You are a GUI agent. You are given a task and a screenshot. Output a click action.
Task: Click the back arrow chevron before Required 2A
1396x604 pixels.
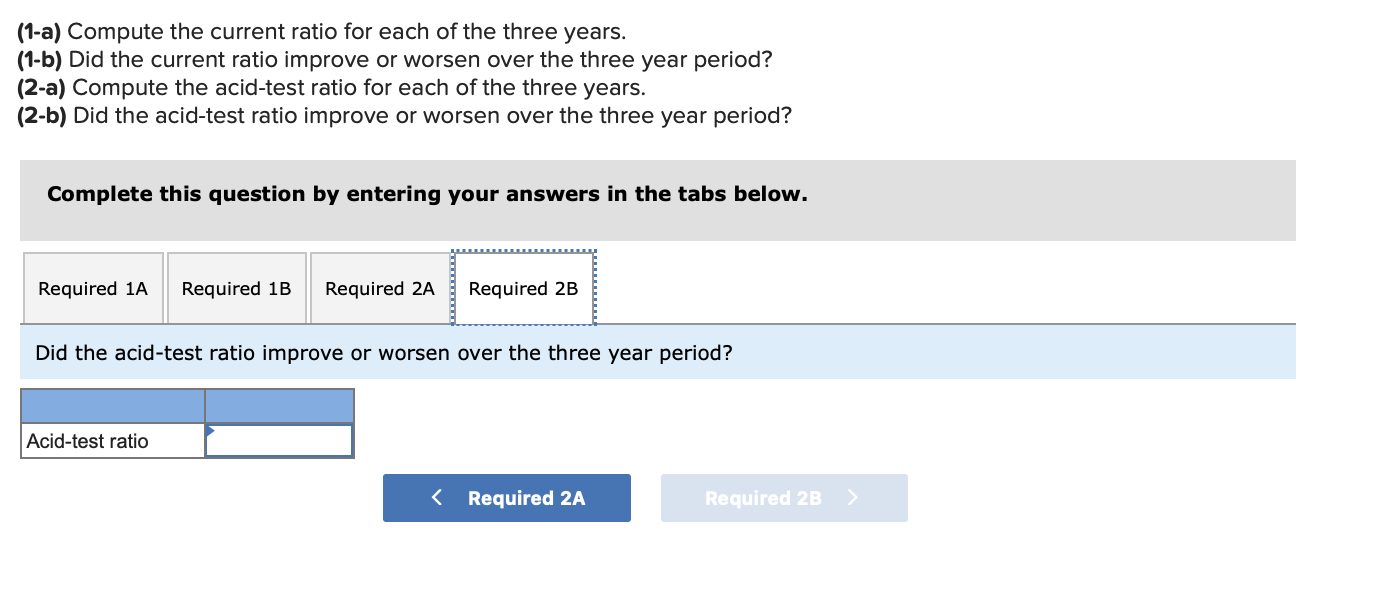pyautogui.click(x=435, y=497)
